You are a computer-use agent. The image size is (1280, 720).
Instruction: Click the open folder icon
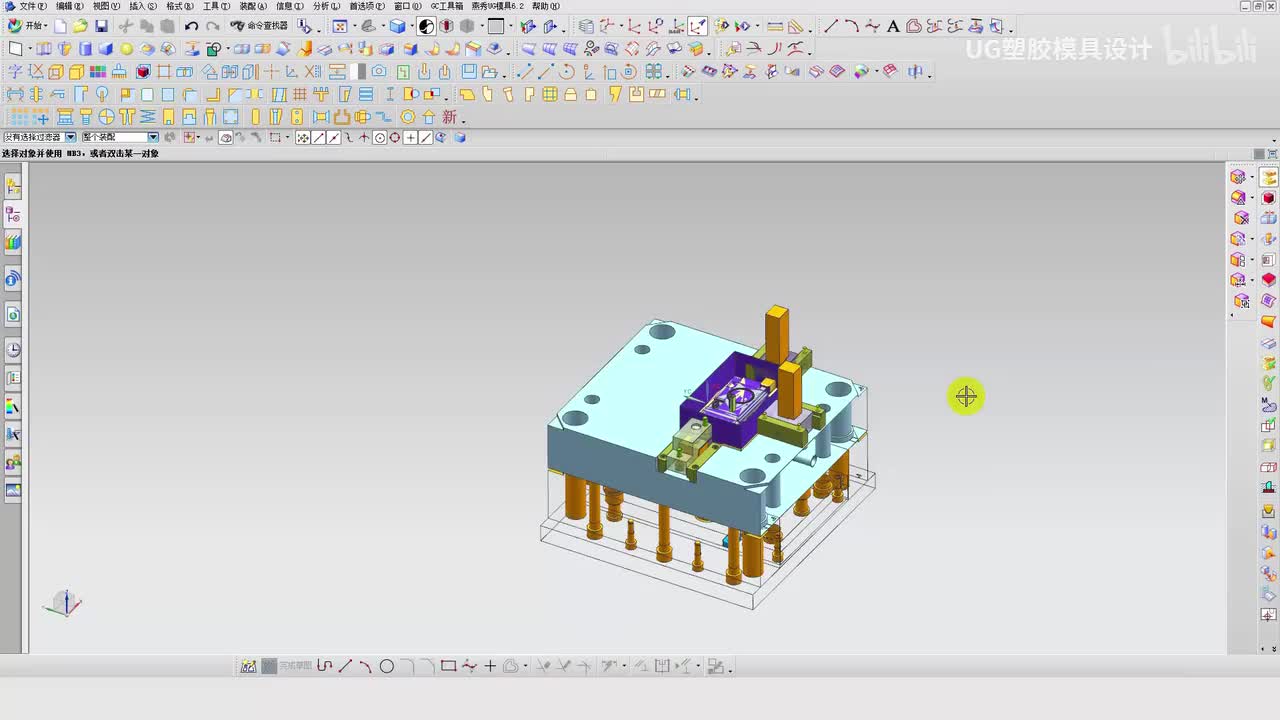pos(80,26)
